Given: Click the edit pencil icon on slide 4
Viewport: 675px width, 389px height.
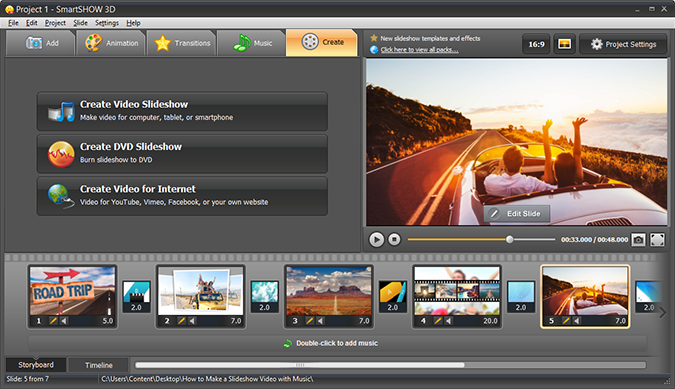Looking at the screenshot, I should [x=438, y=321].
